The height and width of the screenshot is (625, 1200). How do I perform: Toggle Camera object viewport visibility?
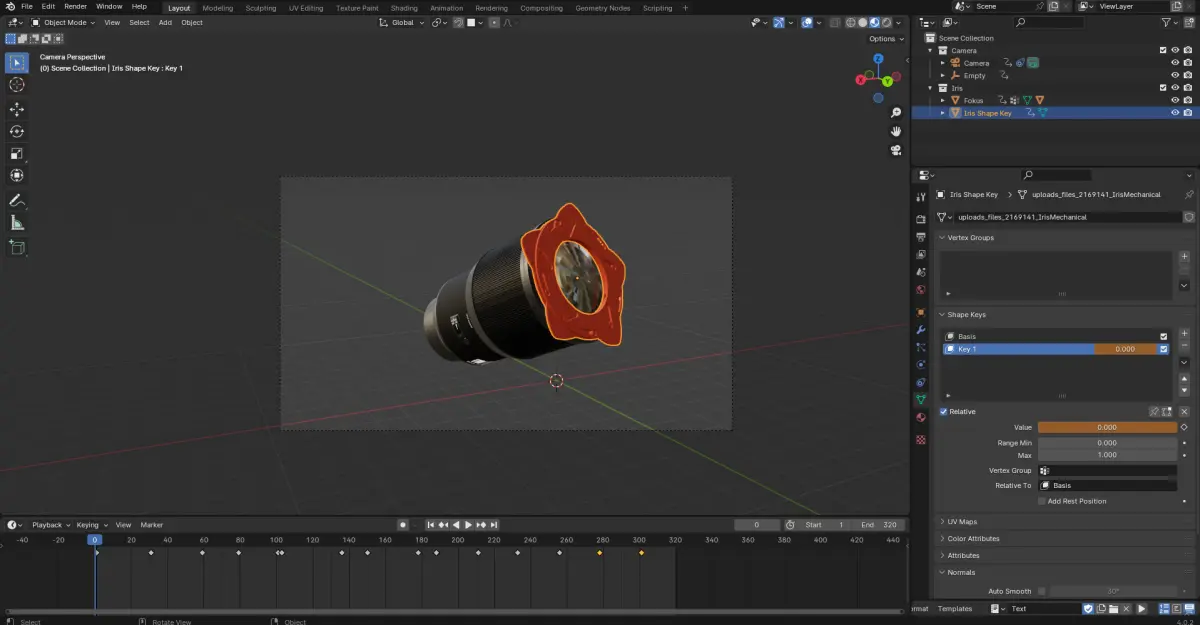1175,63
